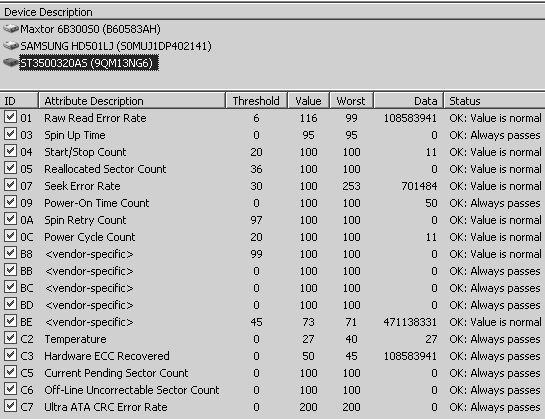The height and width of the screenshot is (419, 545).
Task: Toggle the Temperature attribute checkbox
Action: [x=10, y=338]
